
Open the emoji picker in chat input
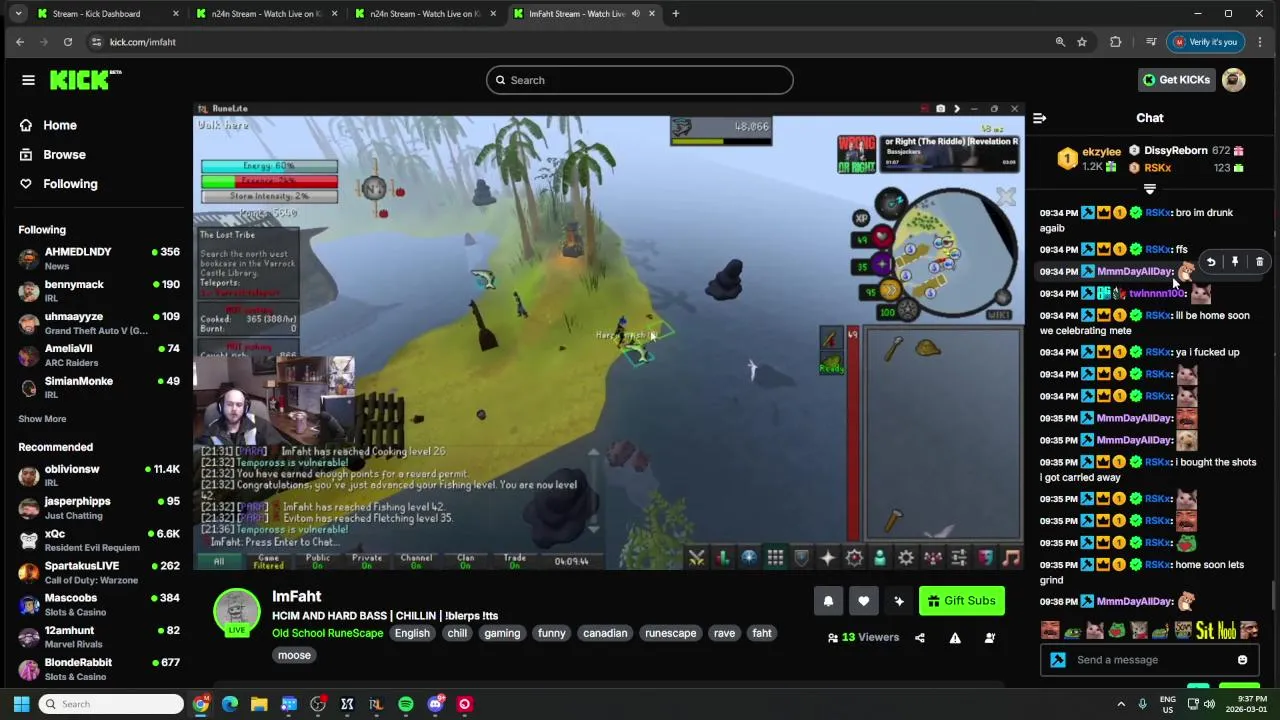tap(1242, 660)
